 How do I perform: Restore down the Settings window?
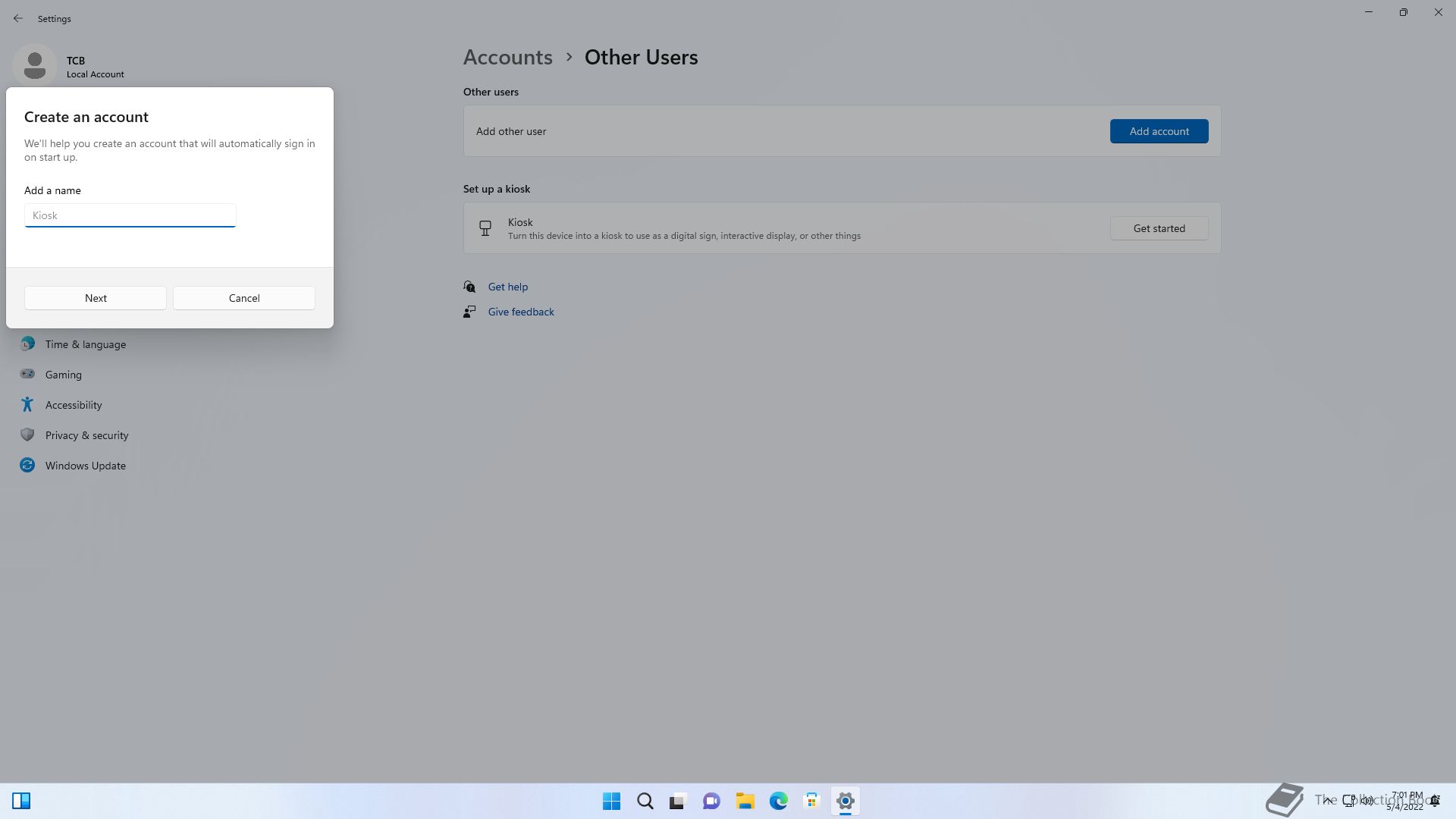click(x=1403, y=13)
